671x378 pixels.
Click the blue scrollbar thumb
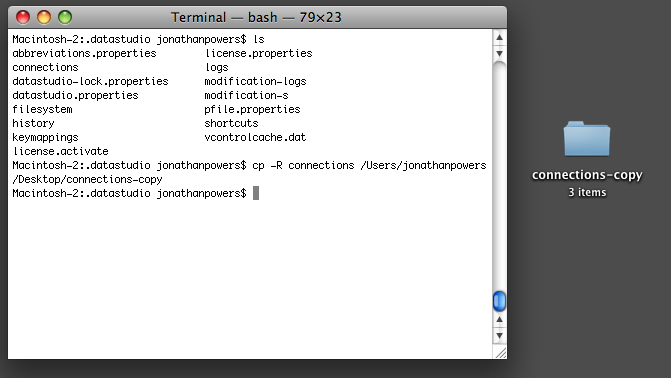click(499, 301)
